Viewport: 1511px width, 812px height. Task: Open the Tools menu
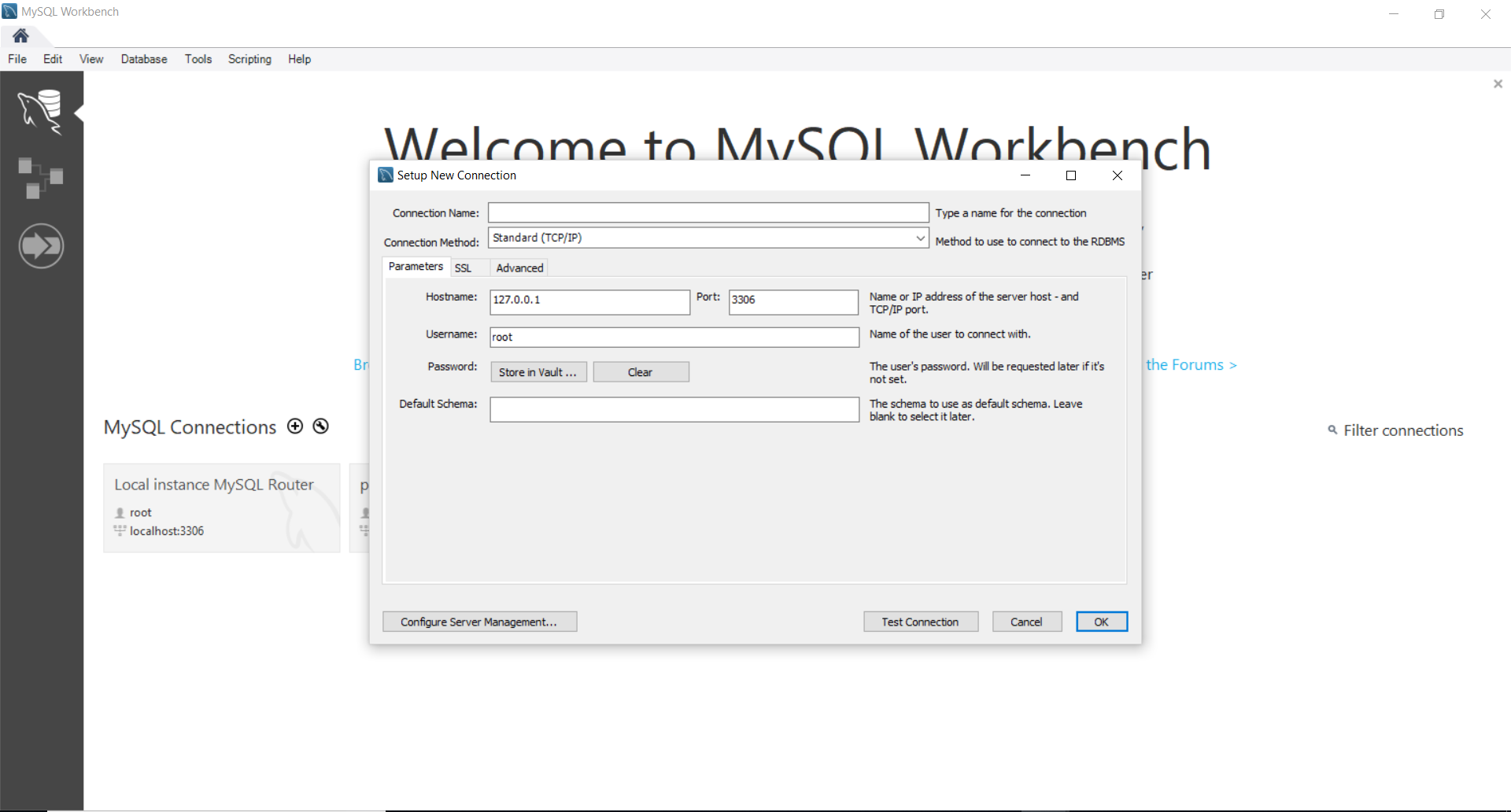198,59
